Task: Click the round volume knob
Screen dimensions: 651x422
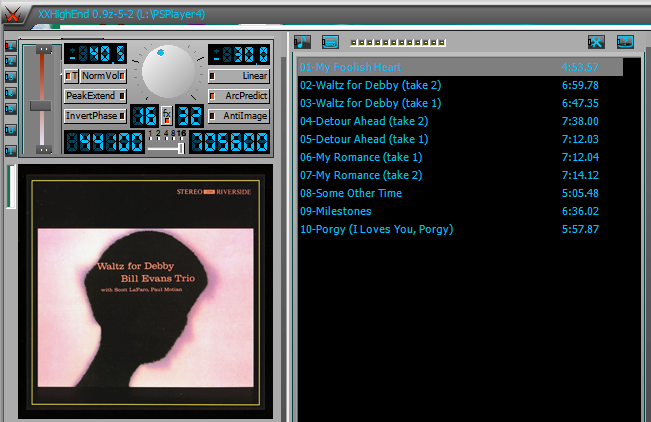Action: 168,72
